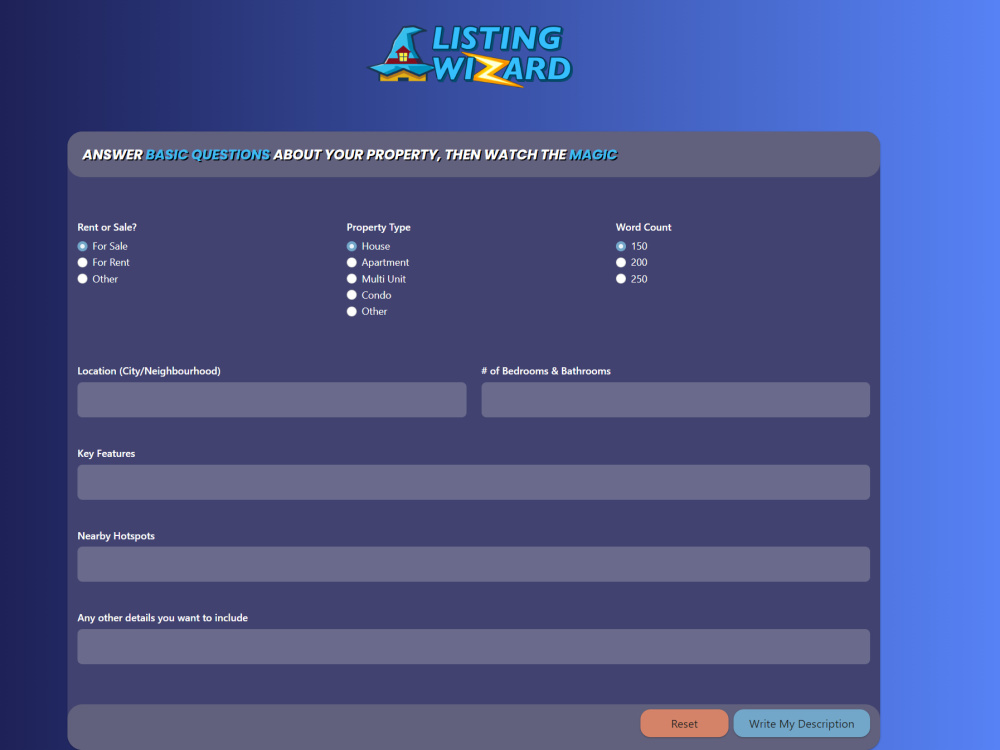Click the form's 'Answer basic questions' header text
Screen dimensions: 1000x750
click(349, 155)
